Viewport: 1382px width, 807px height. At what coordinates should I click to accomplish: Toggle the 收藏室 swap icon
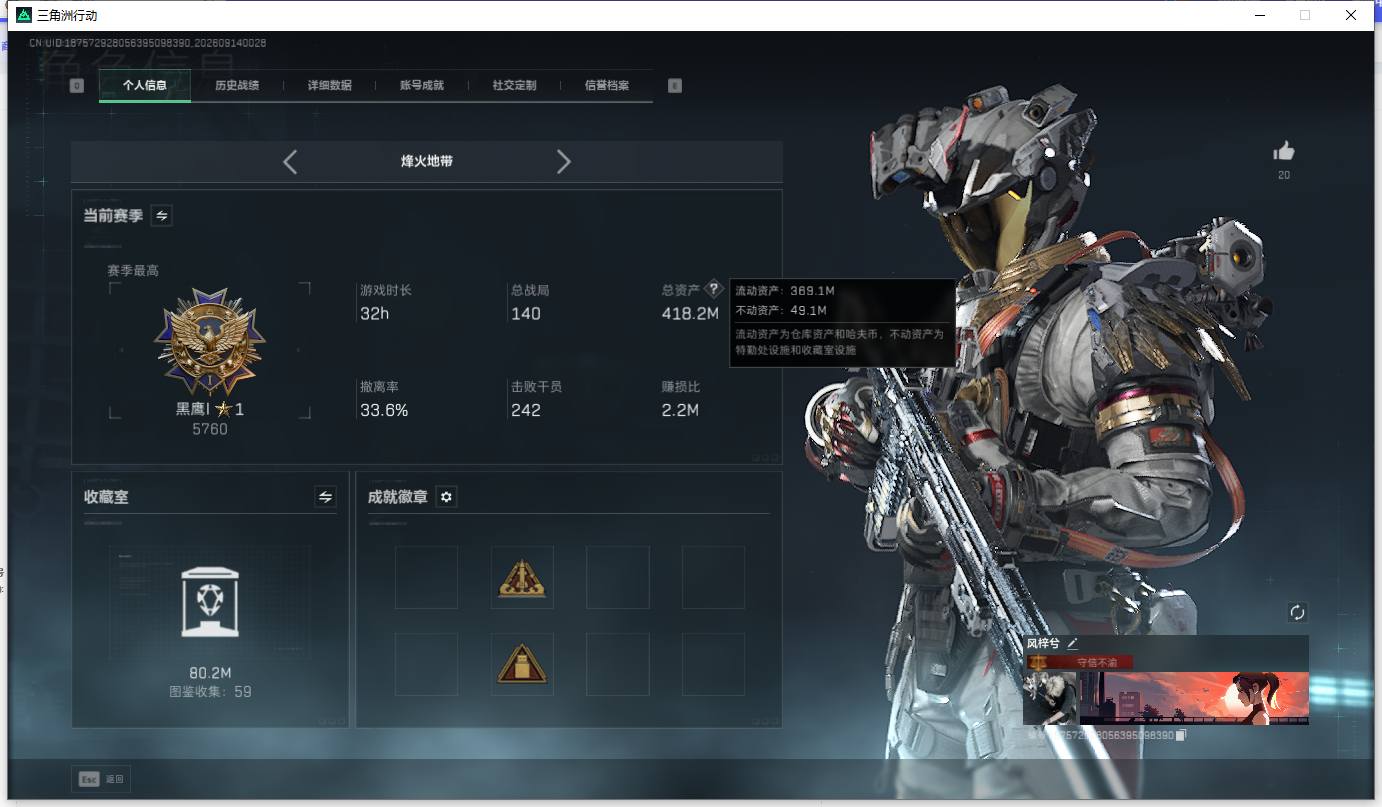coord(325,496)
